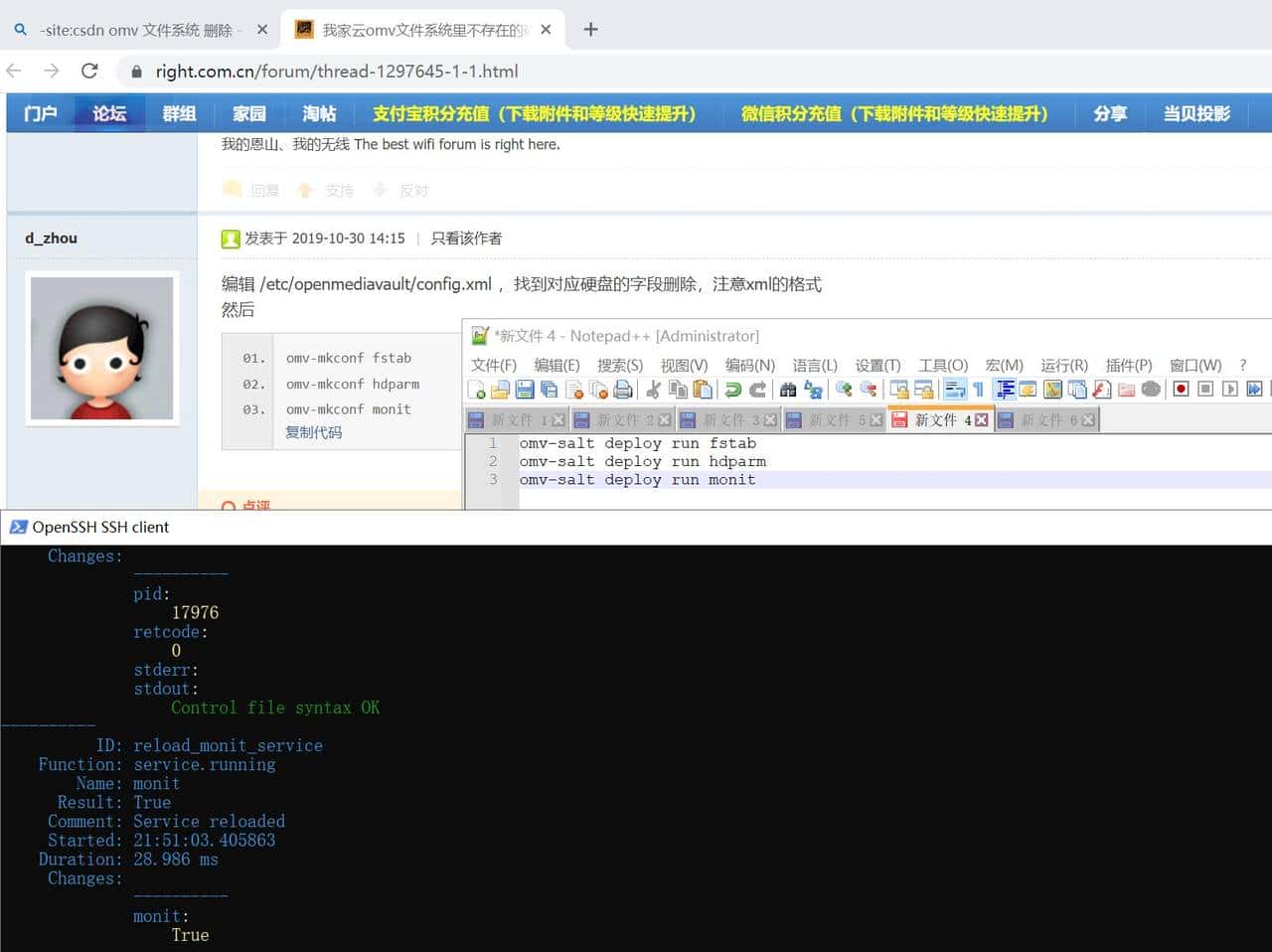Click the 只看该作者 link
1272x952 pixels.
tap(466, 238)
